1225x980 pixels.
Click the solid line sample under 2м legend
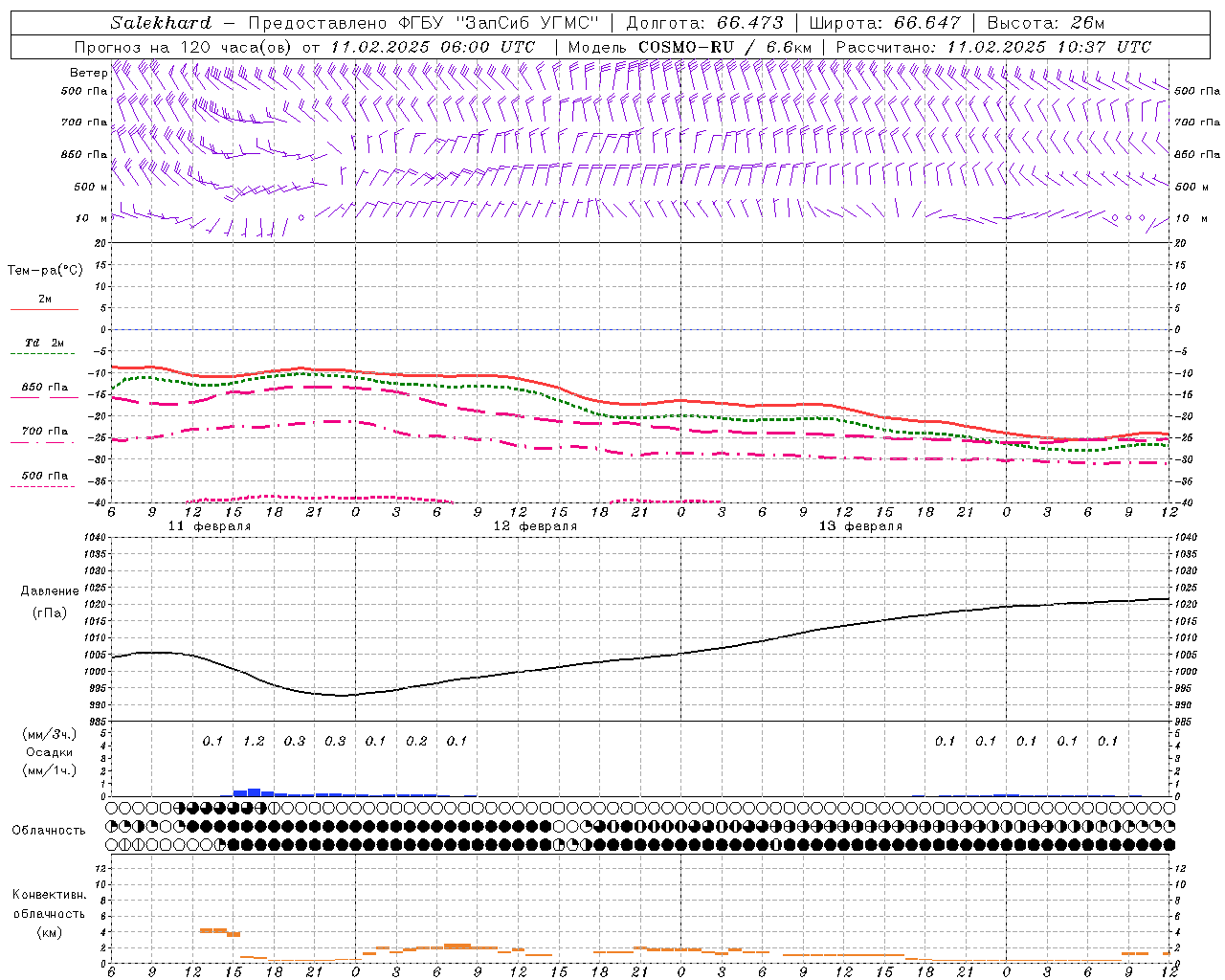44,310
